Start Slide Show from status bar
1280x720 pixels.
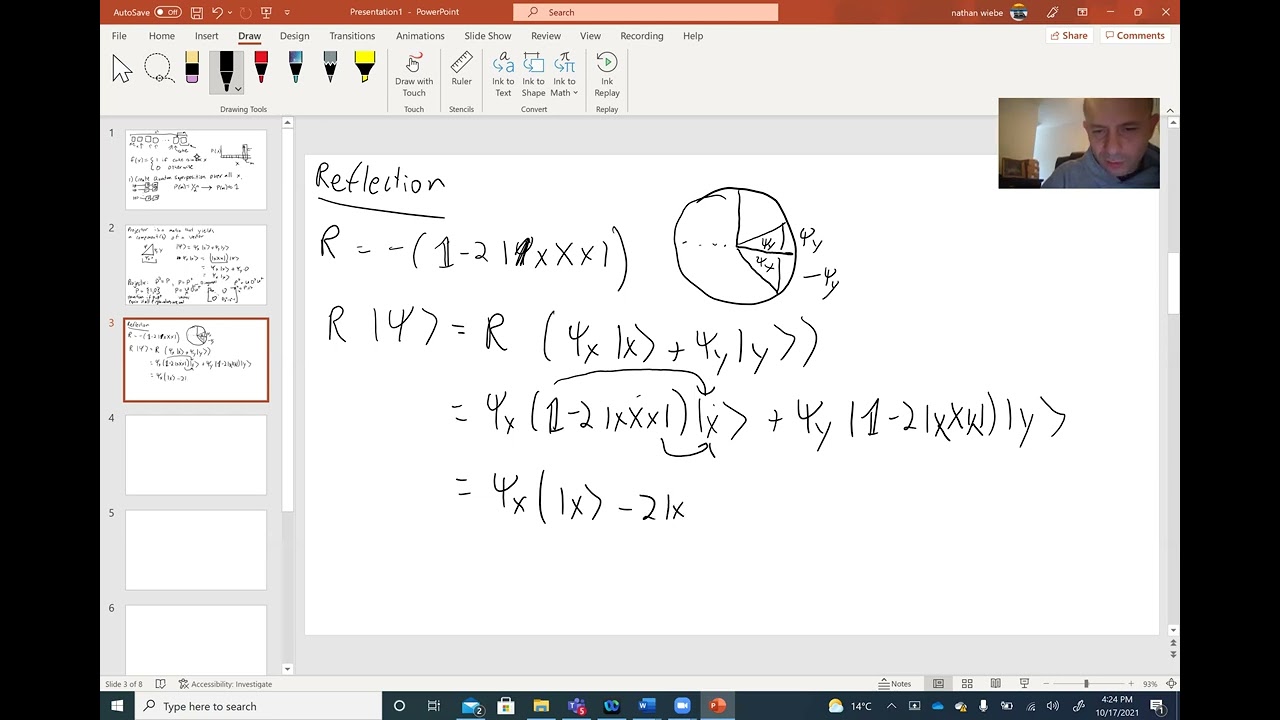[1024, 684]
